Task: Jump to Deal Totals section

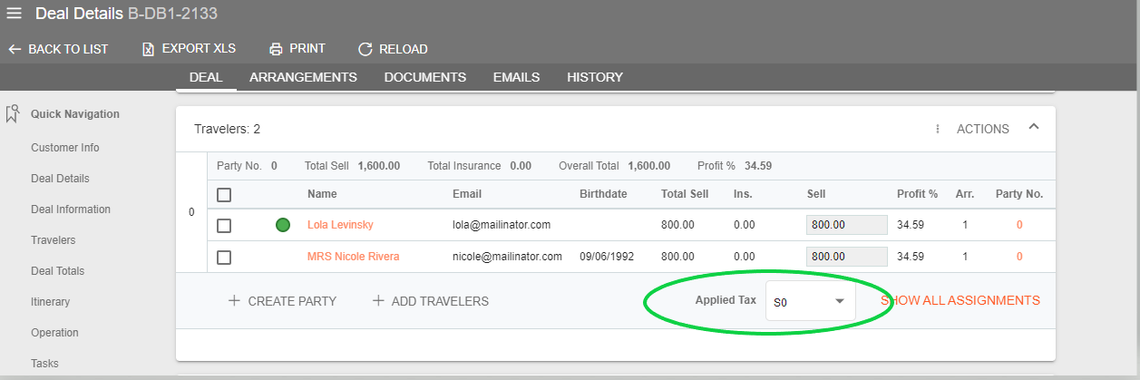Action: 57,271
